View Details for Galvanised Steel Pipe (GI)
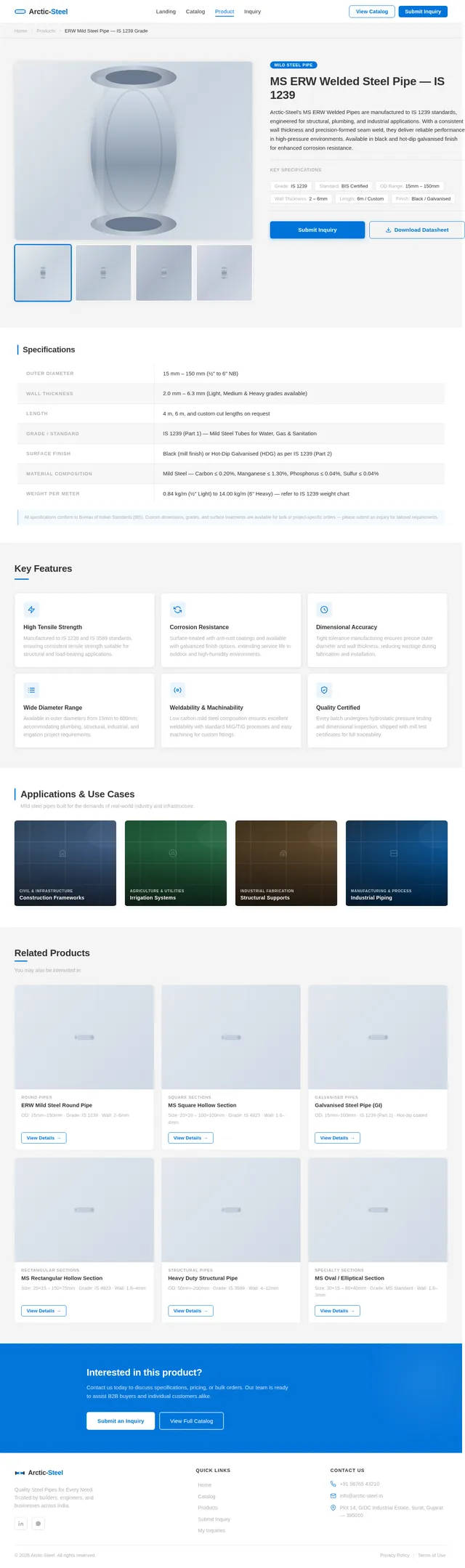This screenshot has width=465, height=1568. pyautogui.click(x=337, y=1138)
